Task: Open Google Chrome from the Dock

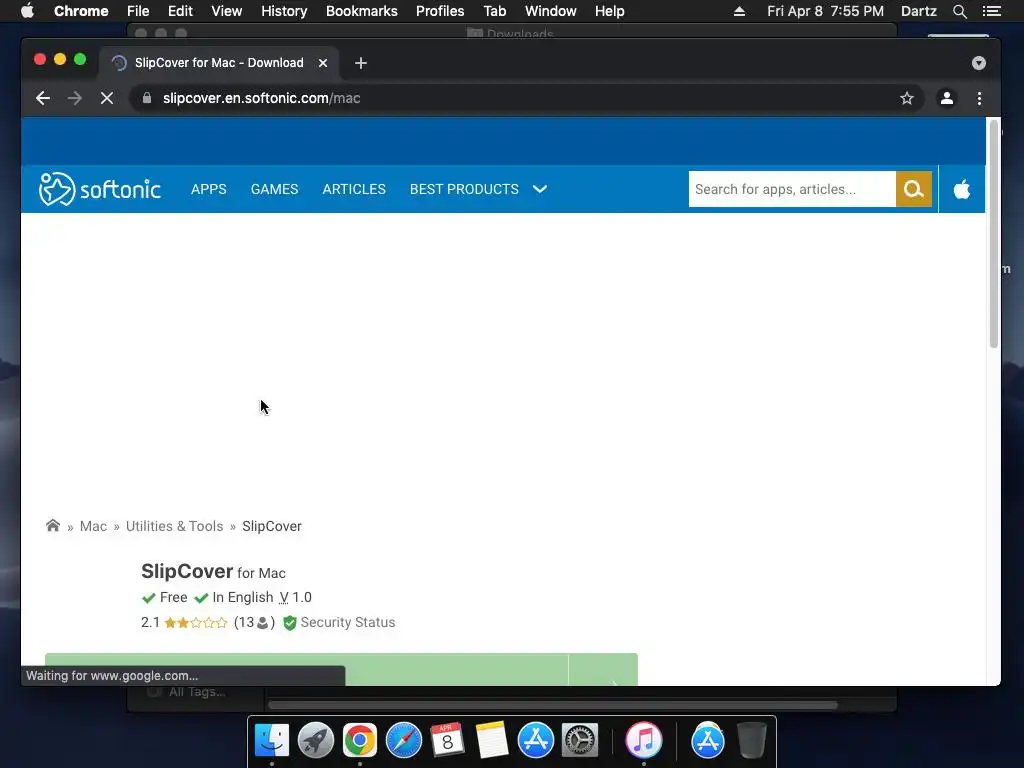Action: pos(360,741)
